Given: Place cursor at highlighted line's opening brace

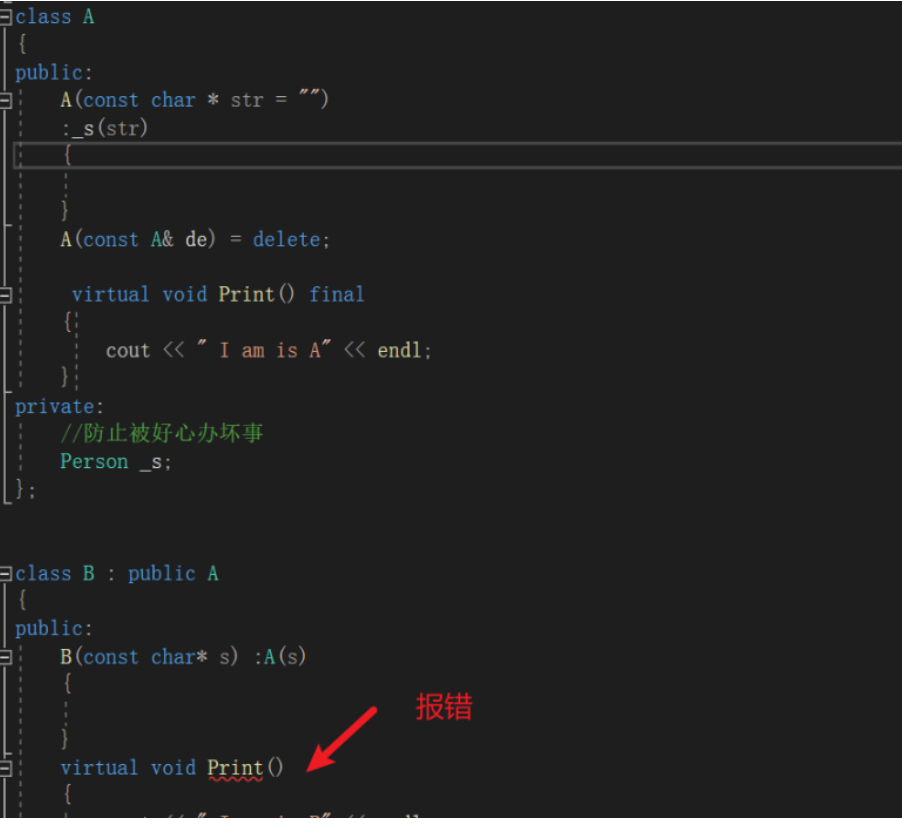Looking at the screenshot, I should 67,155.
